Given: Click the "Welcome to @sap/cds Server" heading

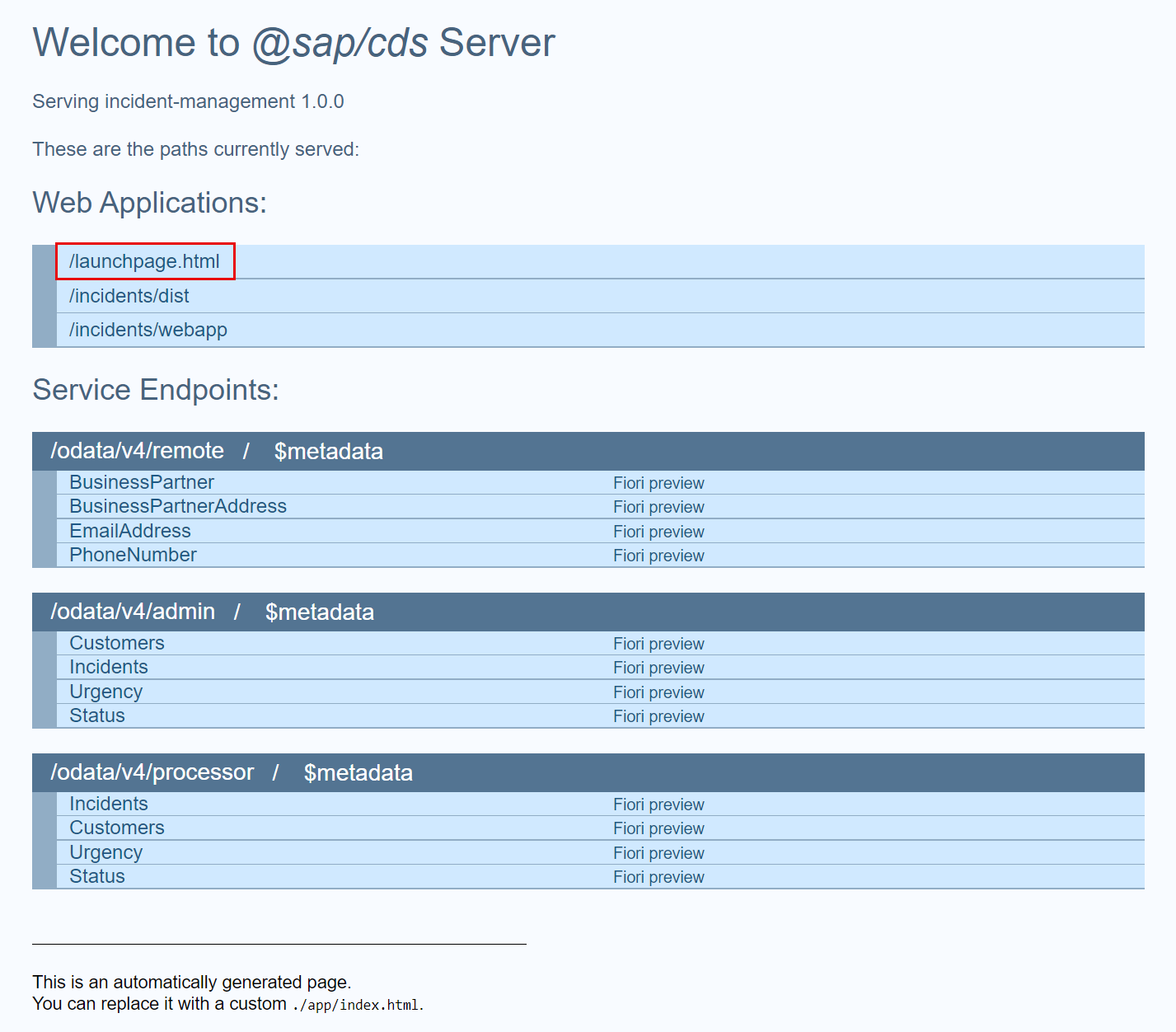Looking at the screenshot, I should point(294,43).
